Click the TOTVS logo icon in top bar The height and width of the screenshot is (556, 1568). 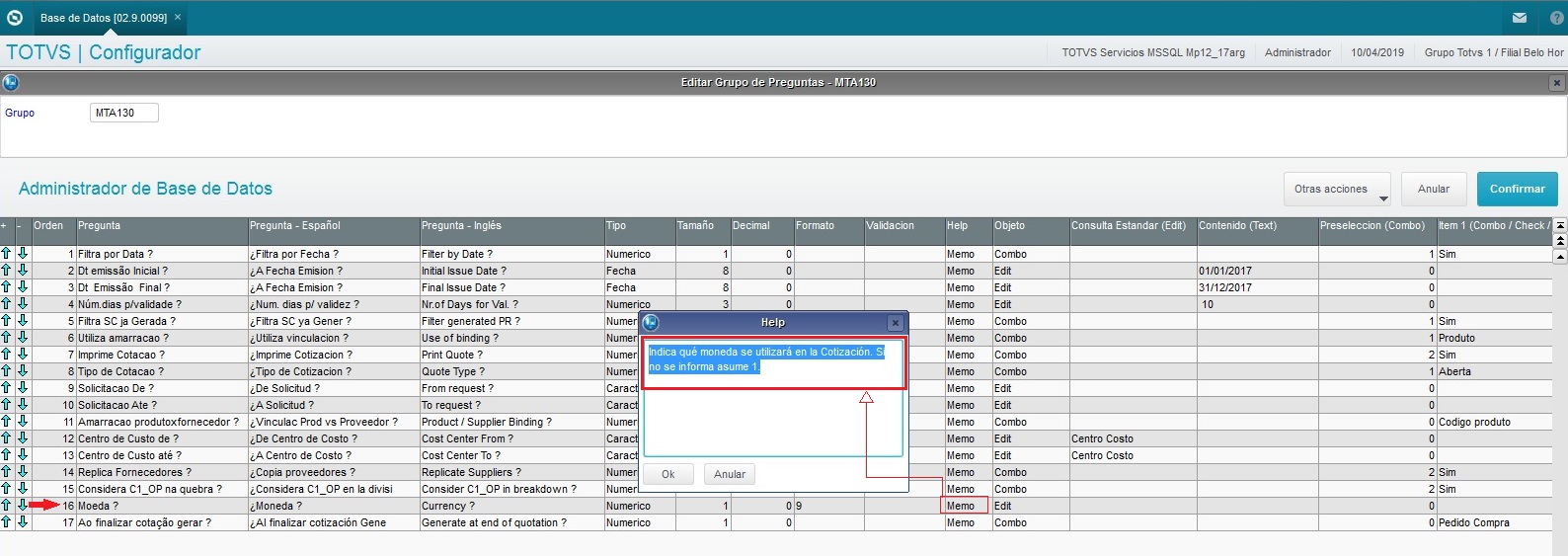[15, 17]
